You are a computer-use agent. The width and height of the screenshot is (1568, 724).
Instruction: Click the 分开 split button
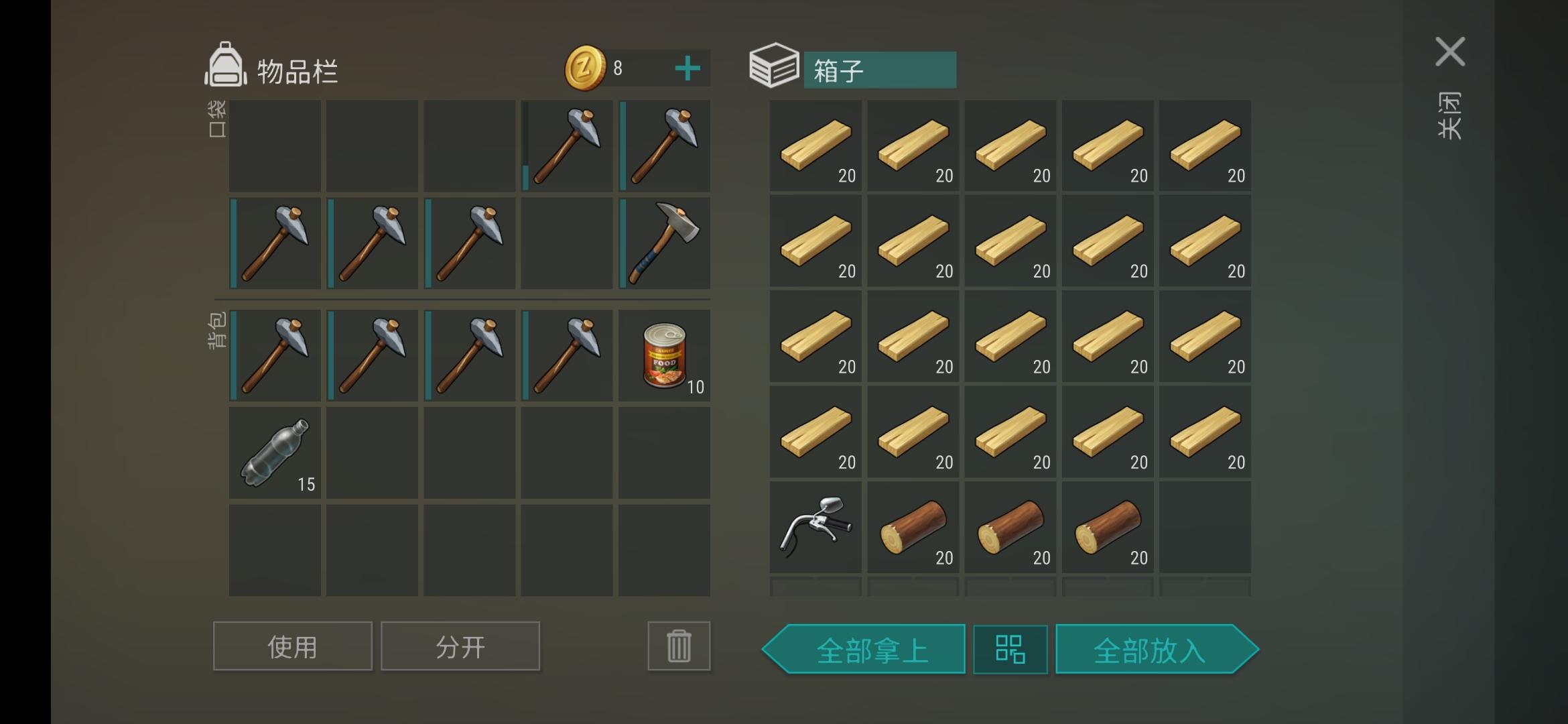pos(460,646)
